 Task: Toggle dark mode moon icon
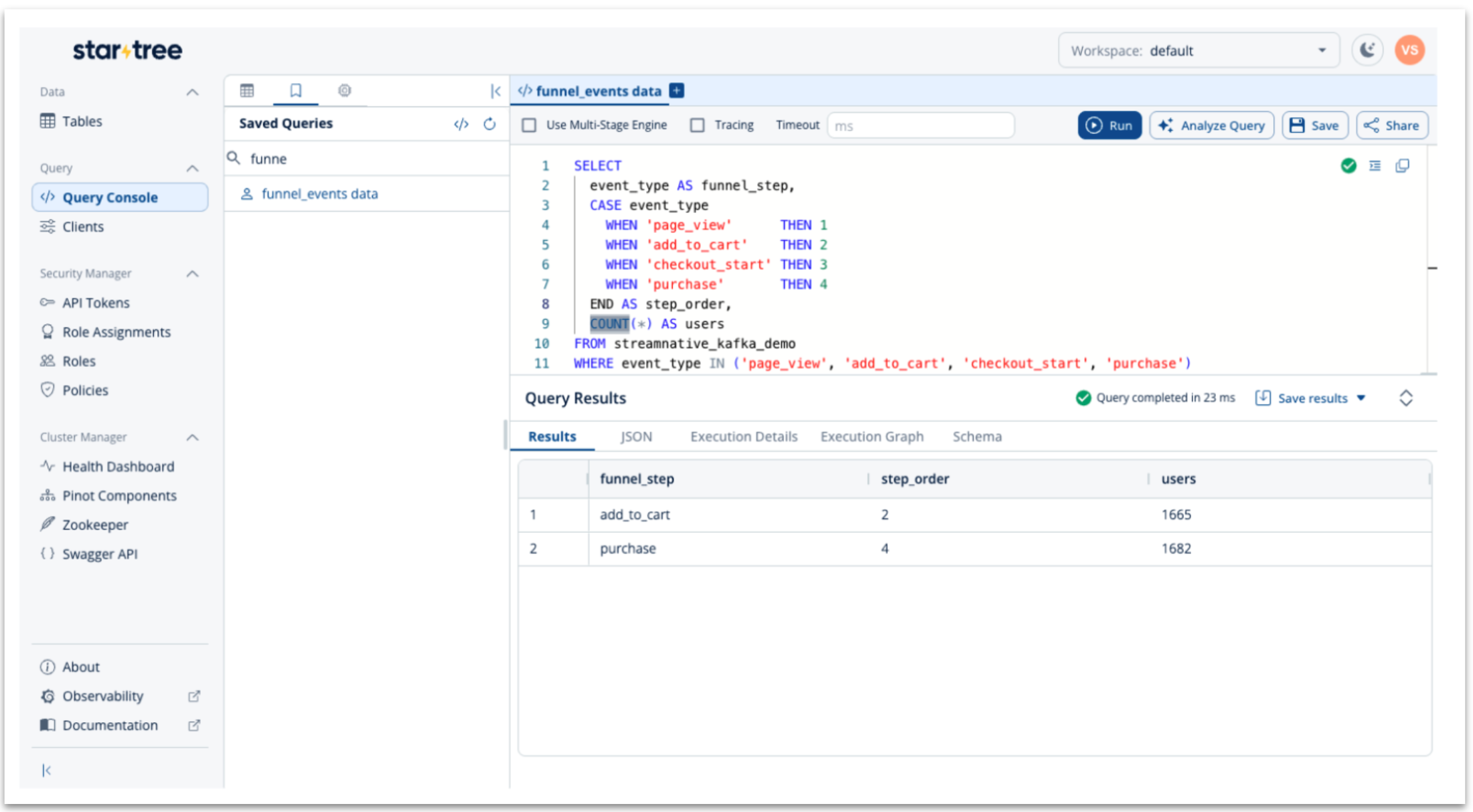point(1367,50)
